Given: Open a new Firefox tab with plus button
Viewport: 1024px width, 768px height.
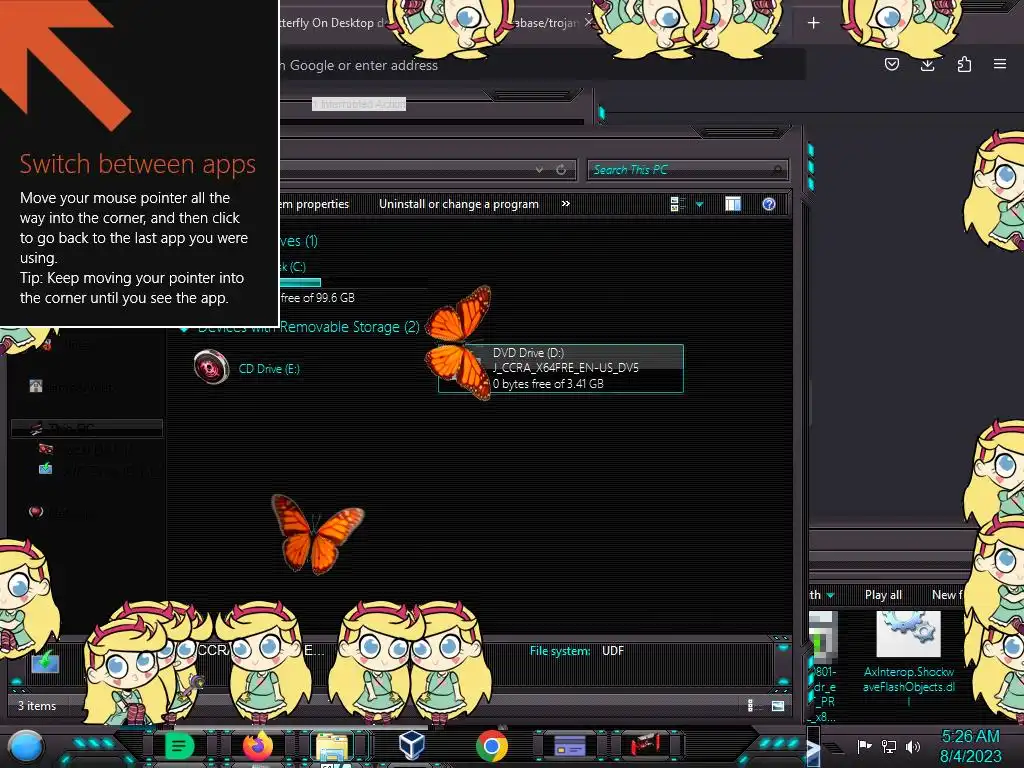Looking at the screenshot, I should click(x=813, y=23).
